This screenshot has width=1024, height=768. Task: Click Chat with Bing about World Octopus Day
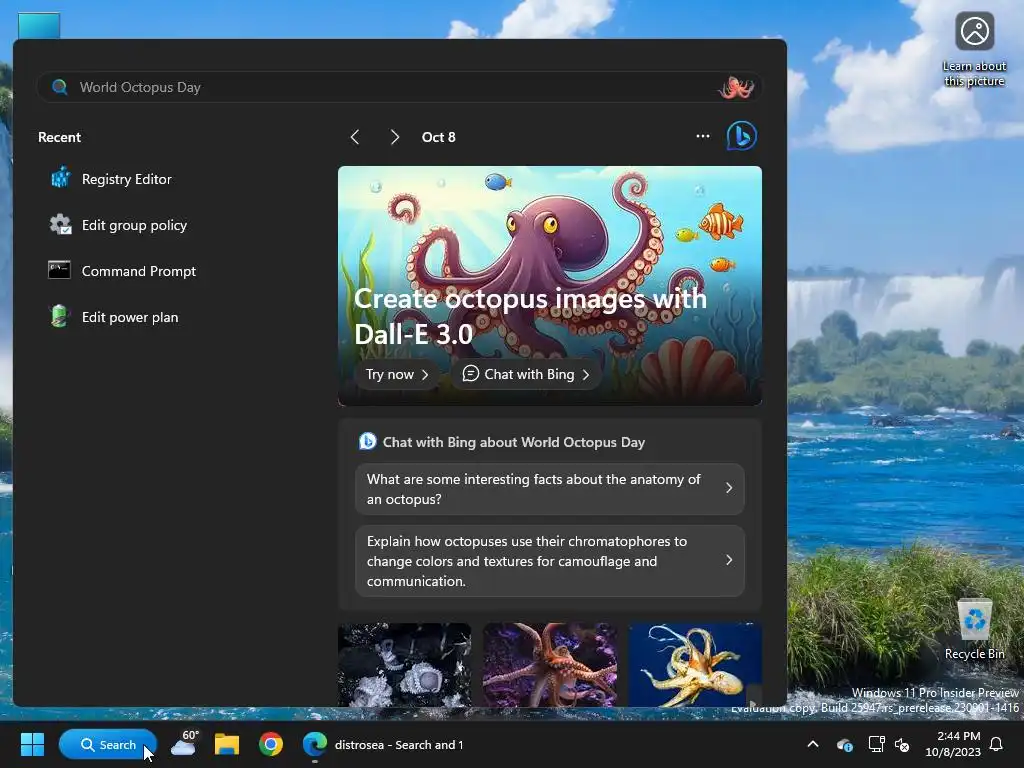tap(502, 442)
